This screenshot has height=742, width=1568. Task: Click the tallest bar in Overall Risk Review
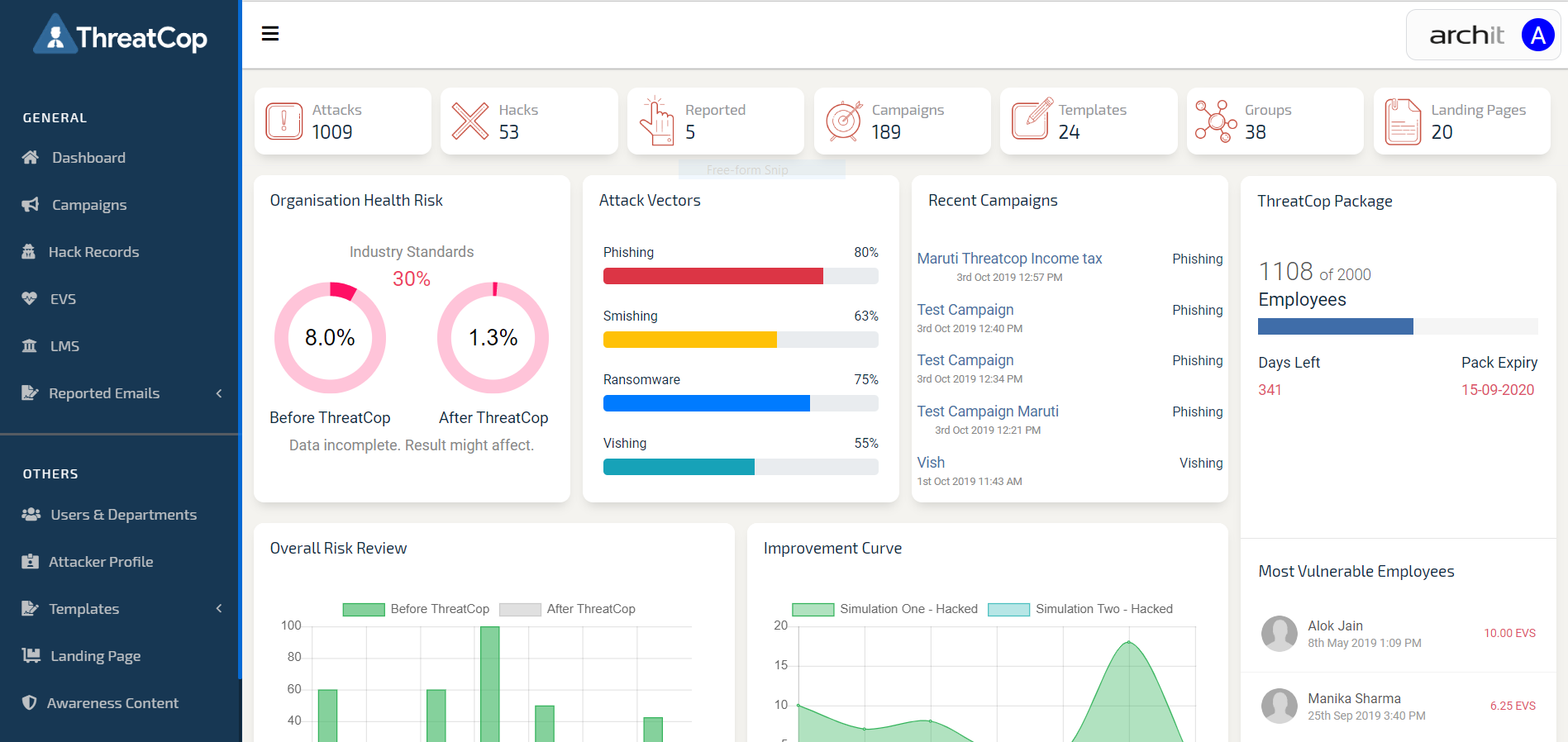(x=490, y=683)
